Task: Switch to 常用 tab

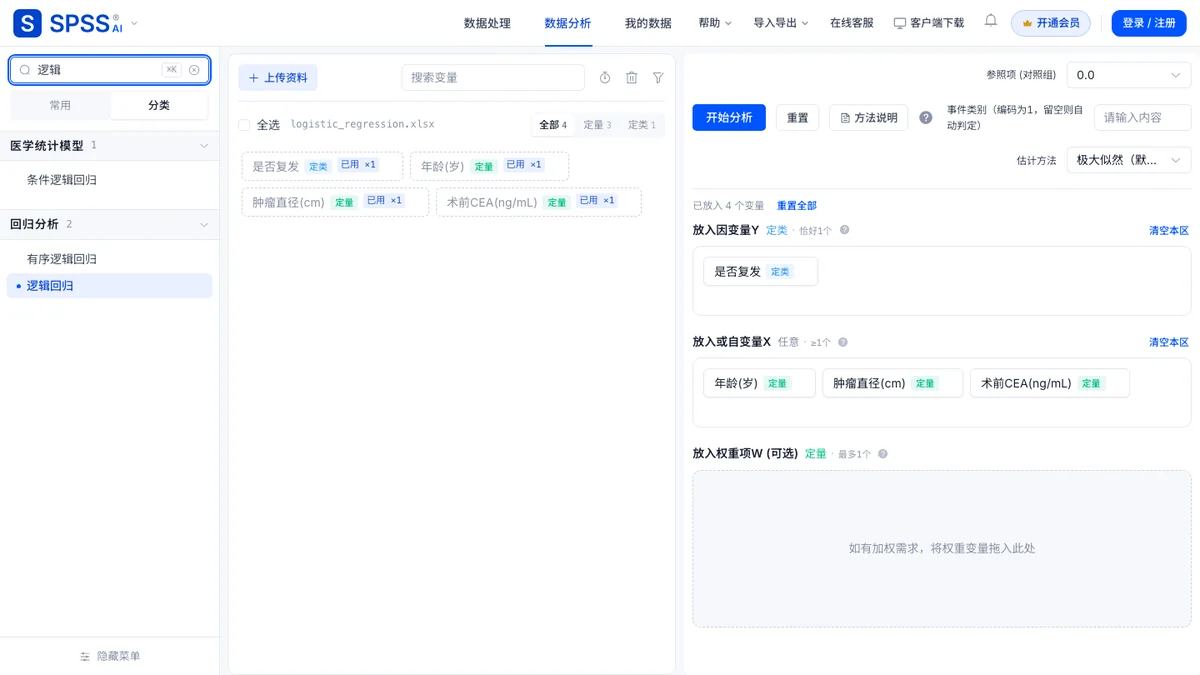Action: [60, 105]
